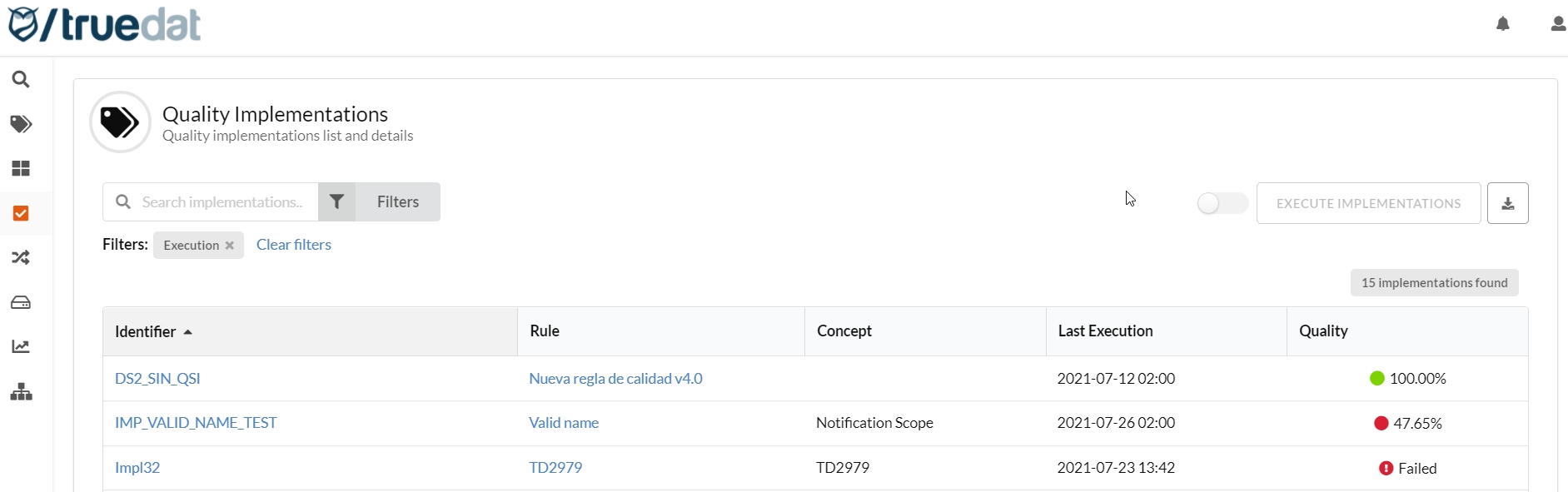The image size is (1568, 492).
Task: Focus the Search implementations input field
Action: click(x=222, y=202)
